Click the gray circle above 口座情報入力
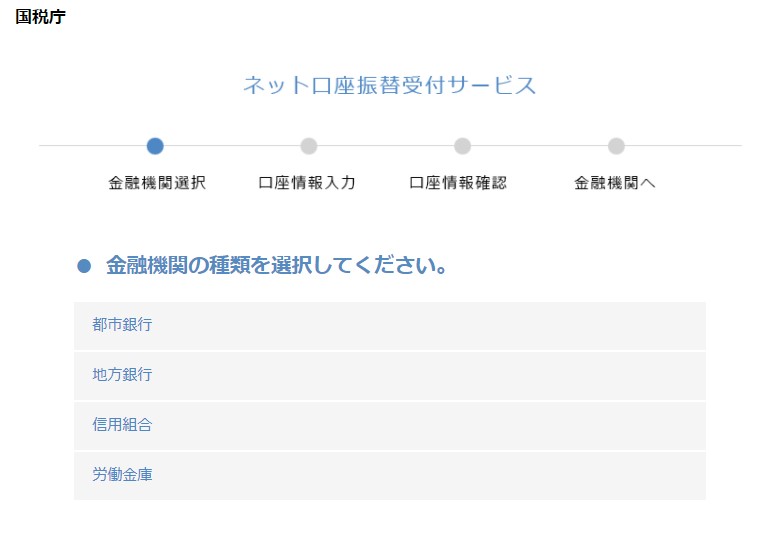Image resolution: width=771 pixels, height=533 pixels. [308, 146]
